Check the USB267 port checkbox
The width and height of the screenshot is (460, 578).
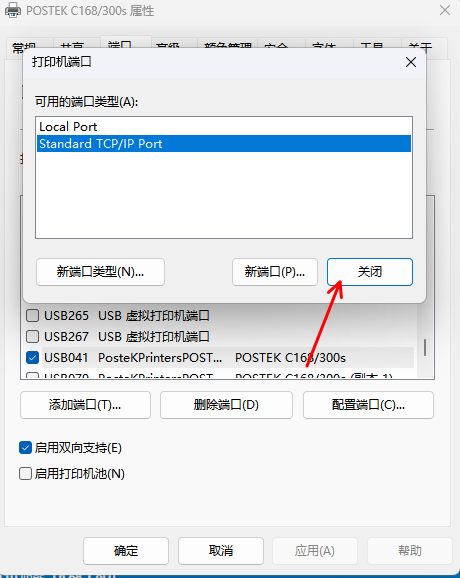click(x=32, y=336)
